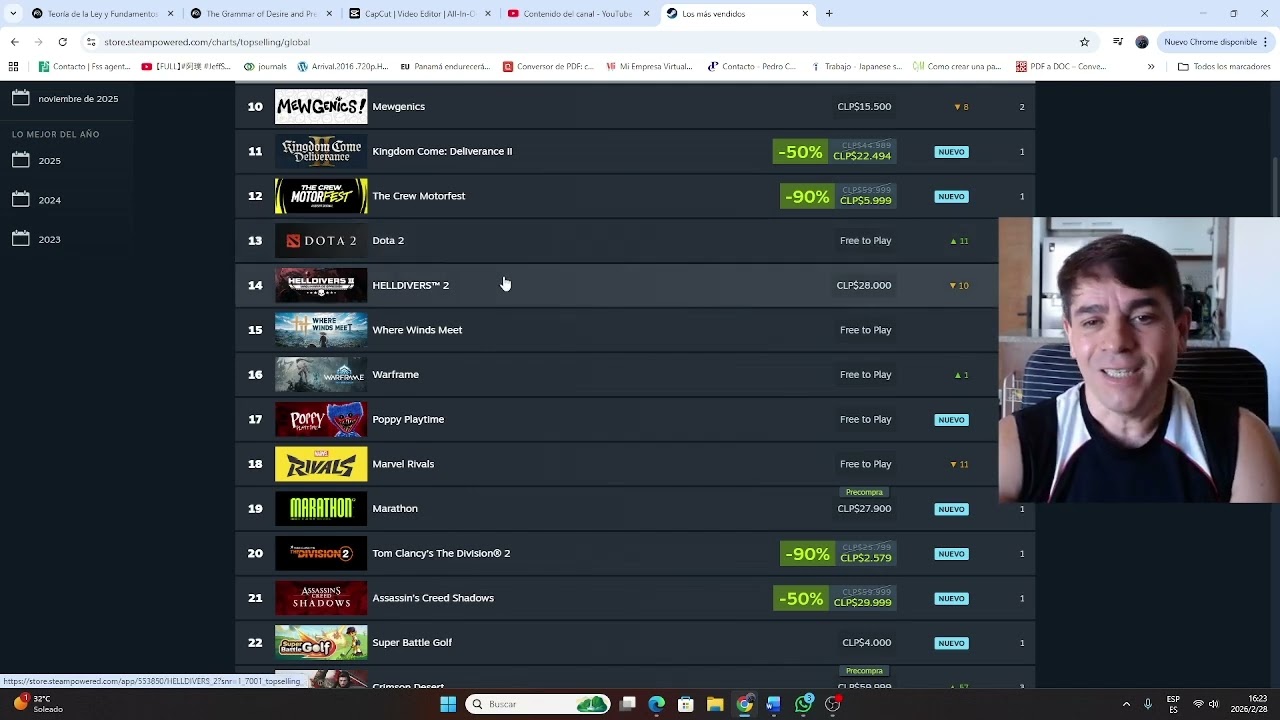This screenshot has width=1280, height=720.
Task: Click Assassin's Creed Shadows capsule image
Action: pyautogui.click(x=321, y=598)
